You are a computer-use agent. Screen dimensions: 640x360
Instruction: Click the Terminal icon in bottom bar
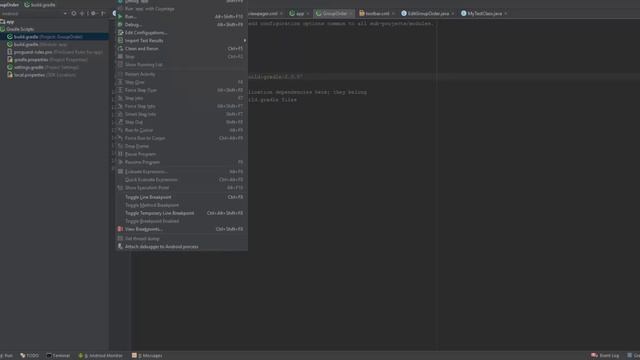[x=49, y=356]
